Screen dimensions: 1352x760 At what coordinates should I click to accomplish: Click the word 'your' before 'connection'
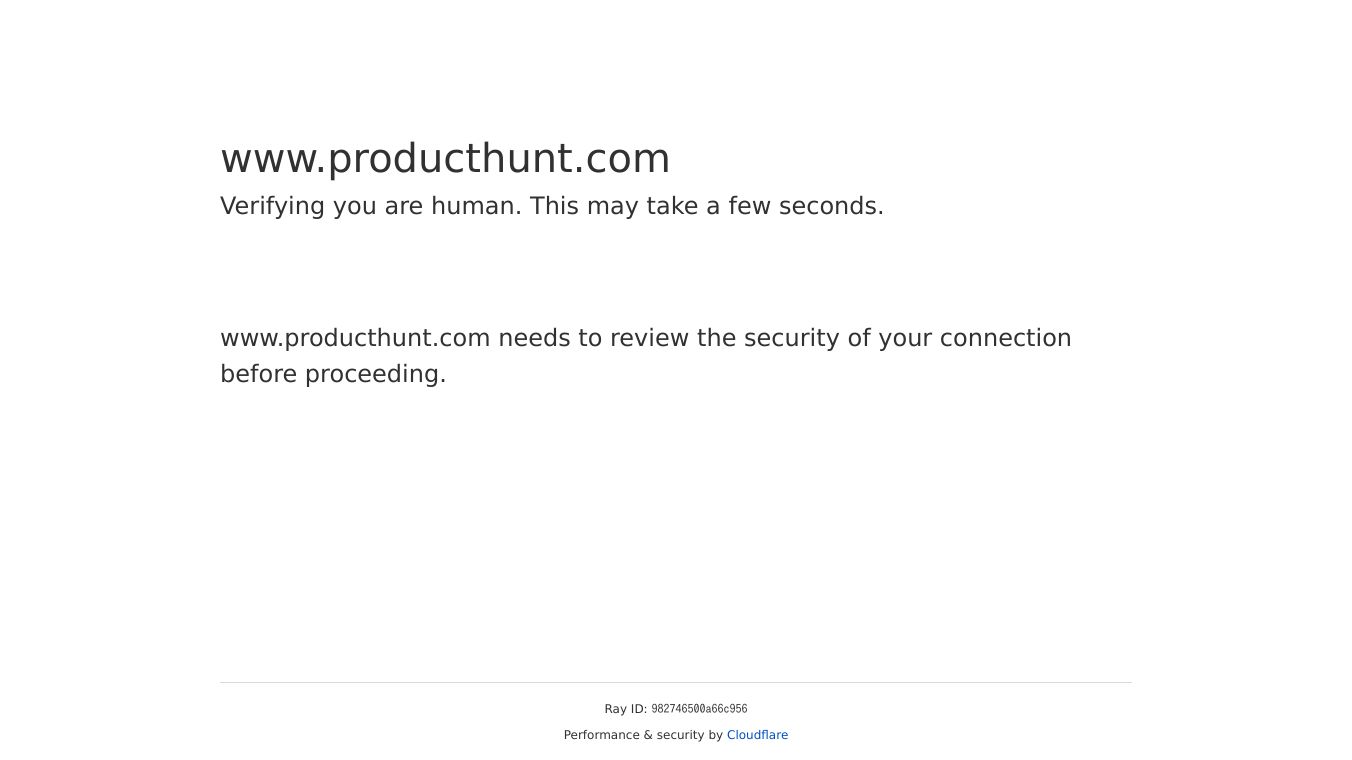(904, 338)
